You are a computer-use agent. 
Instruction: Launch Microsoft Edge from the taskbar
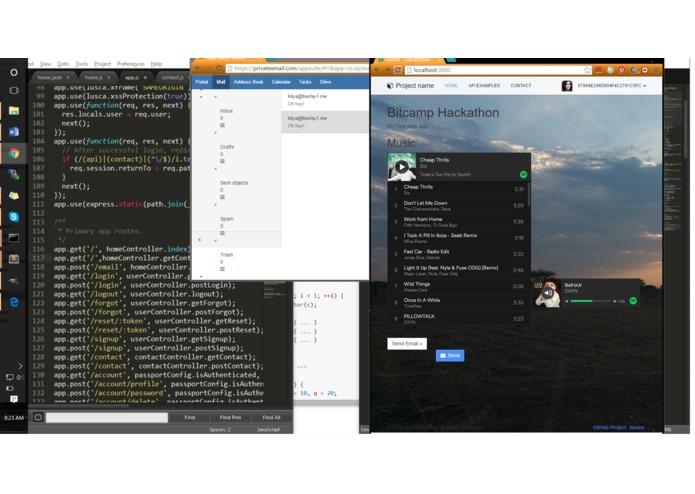pyautogui.click(x=14, y=302)
